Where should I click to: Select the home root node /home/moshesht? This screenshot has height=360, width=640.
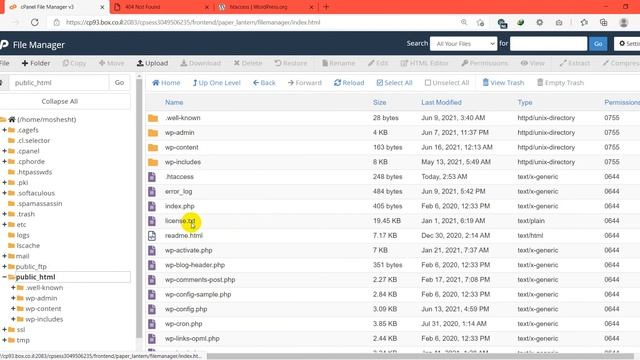[47, 120]
